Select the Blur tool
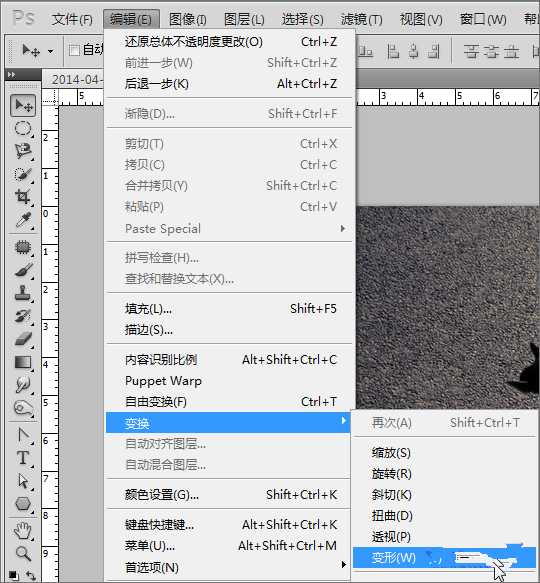540x583 pixels. tap(23, 385)
